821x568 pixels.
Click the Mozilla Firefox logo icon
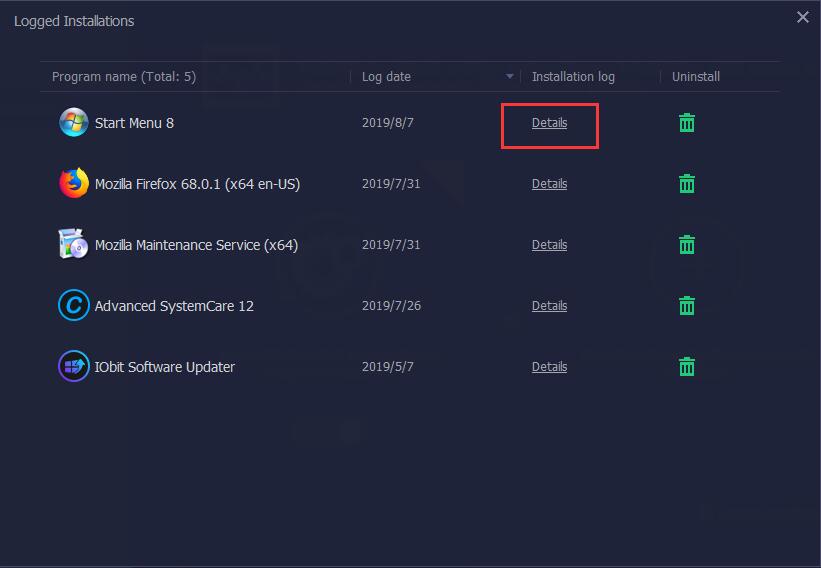[74, 184]
